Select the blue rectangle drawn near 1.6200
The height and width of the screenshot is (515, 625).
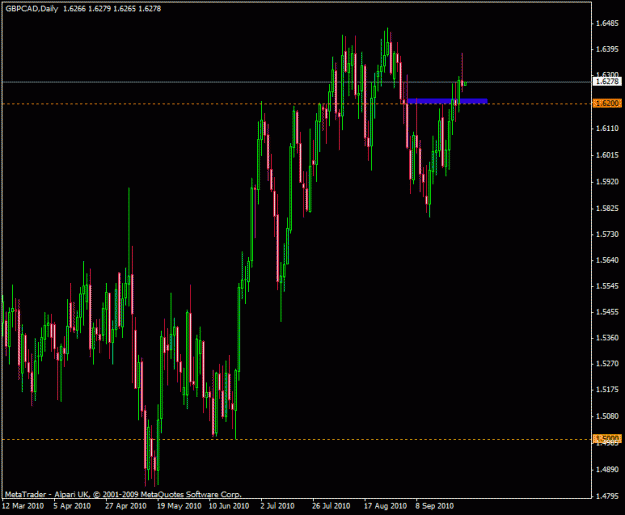447,101
